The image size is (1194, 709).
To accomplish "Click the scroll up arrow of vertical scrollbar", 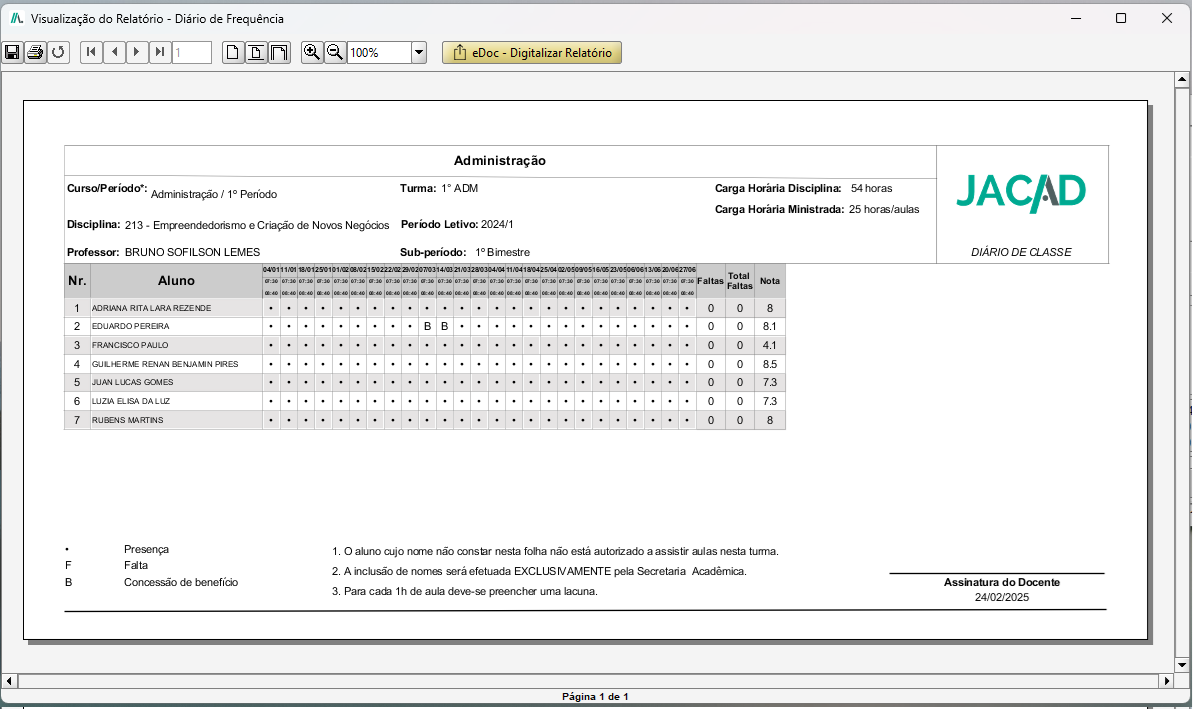I will (x=1182, y=79).
